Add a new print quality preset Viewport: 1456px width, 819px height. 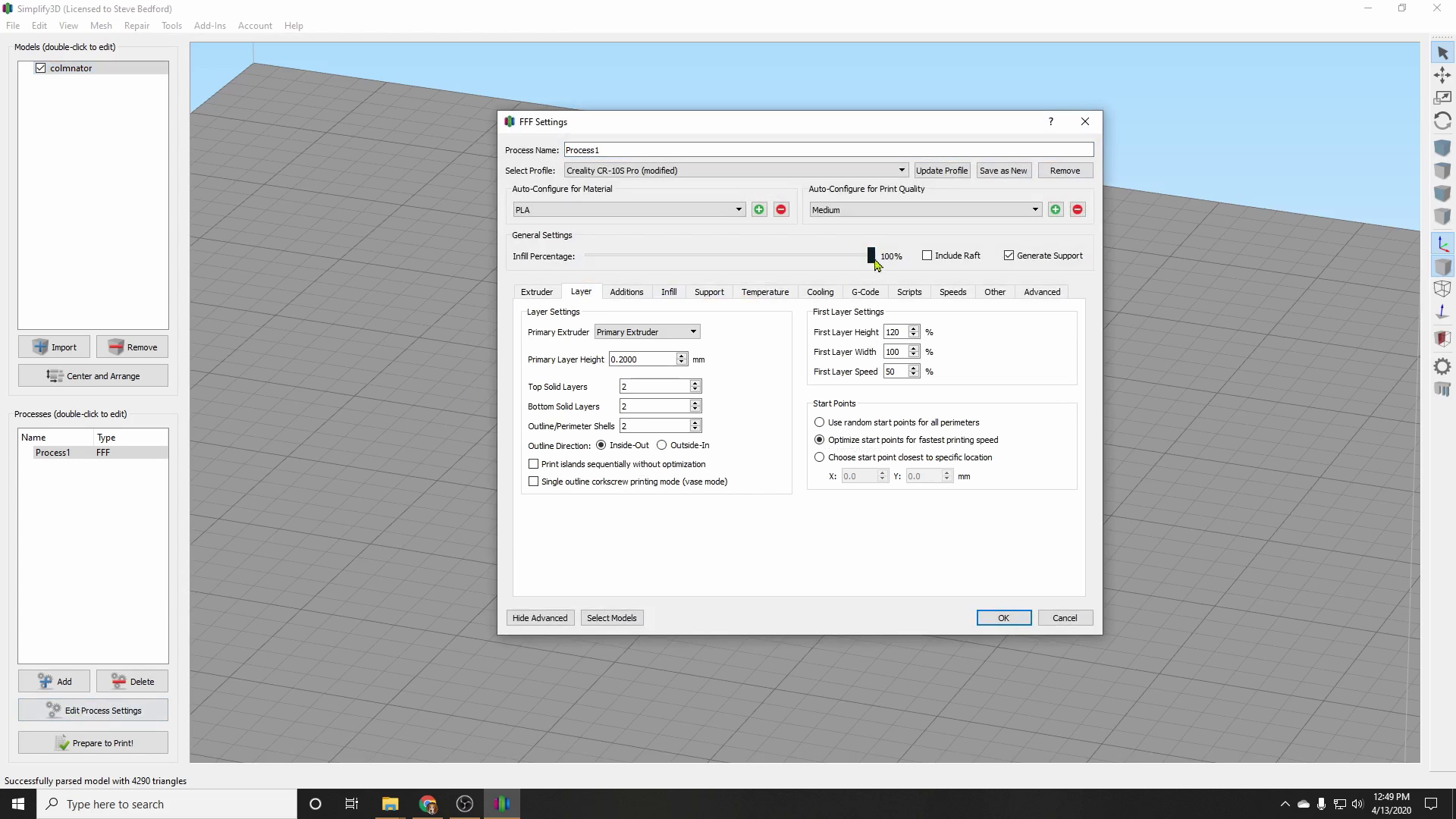1056,210
